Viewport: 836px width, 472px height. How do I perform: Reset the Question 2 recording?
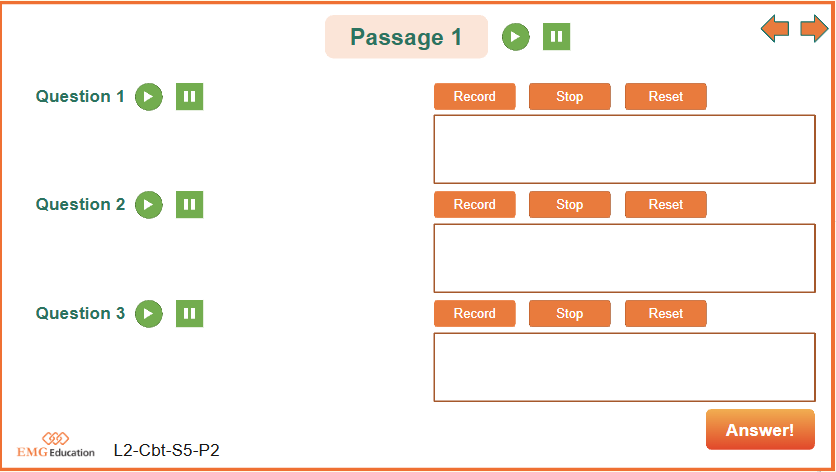[665, 205]
